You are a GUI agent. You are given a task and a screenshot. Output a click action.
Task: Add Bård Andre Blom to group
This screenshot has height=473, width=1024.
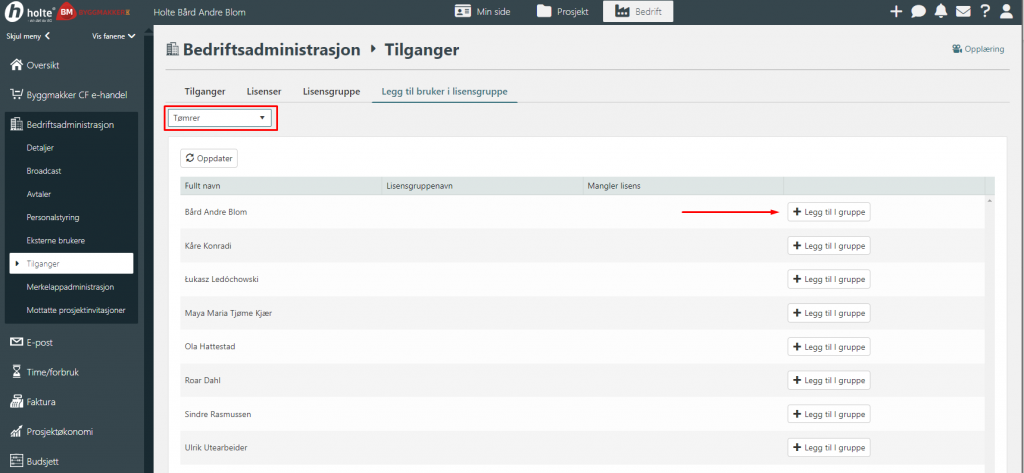click(829, 212)
